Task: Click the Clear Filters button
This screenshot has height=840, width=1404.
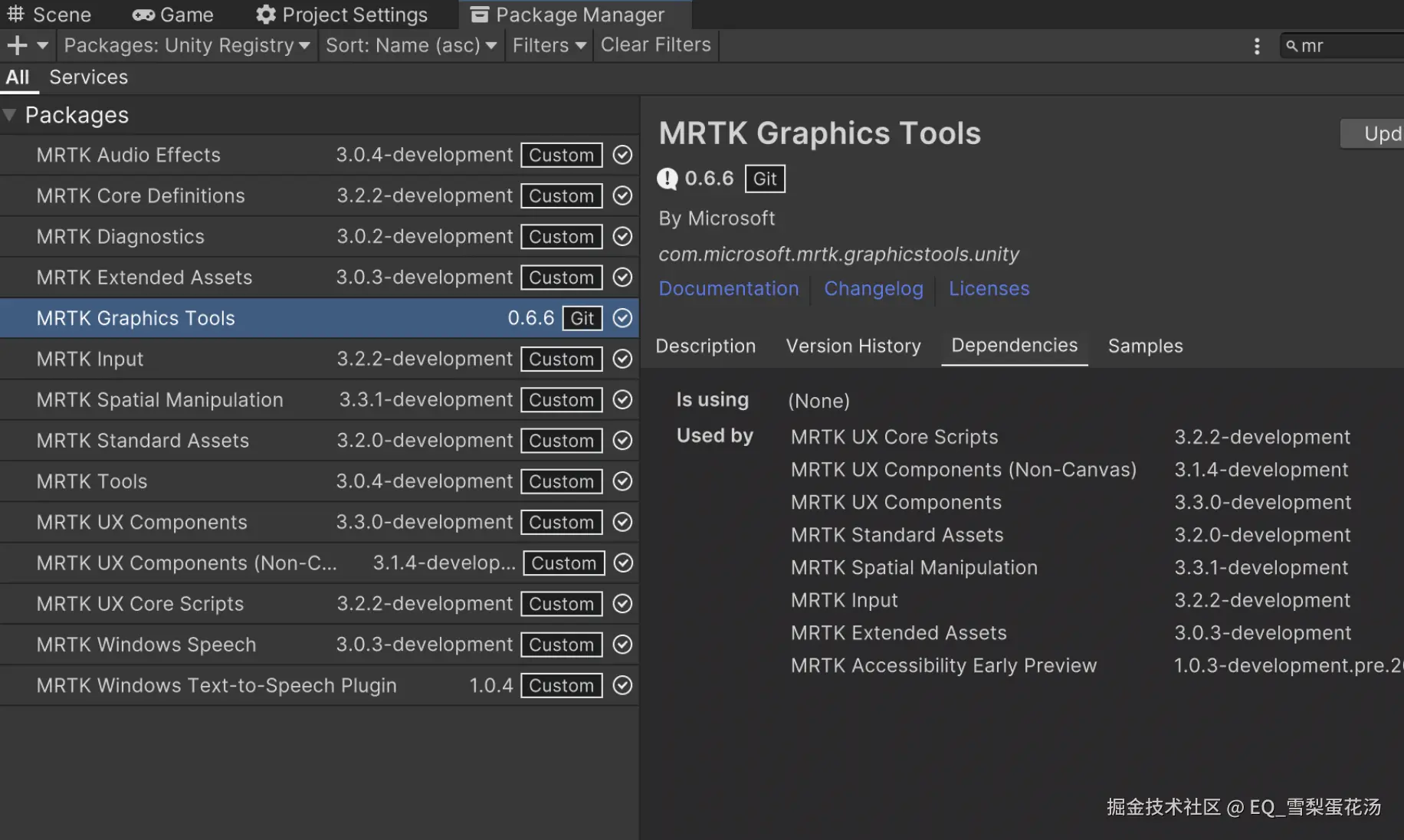Action: 655,45
